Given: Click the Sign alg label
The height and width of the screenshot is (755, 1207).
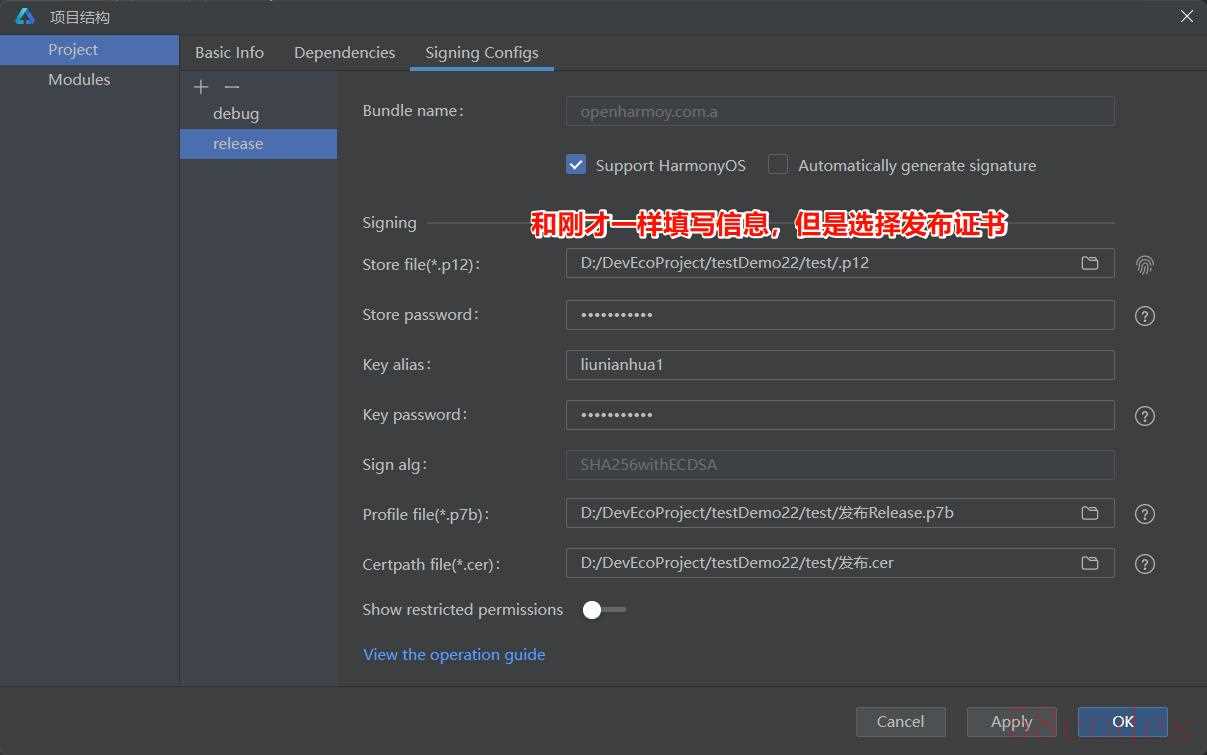Looking at the screenshot, I should tap(395, 465).
